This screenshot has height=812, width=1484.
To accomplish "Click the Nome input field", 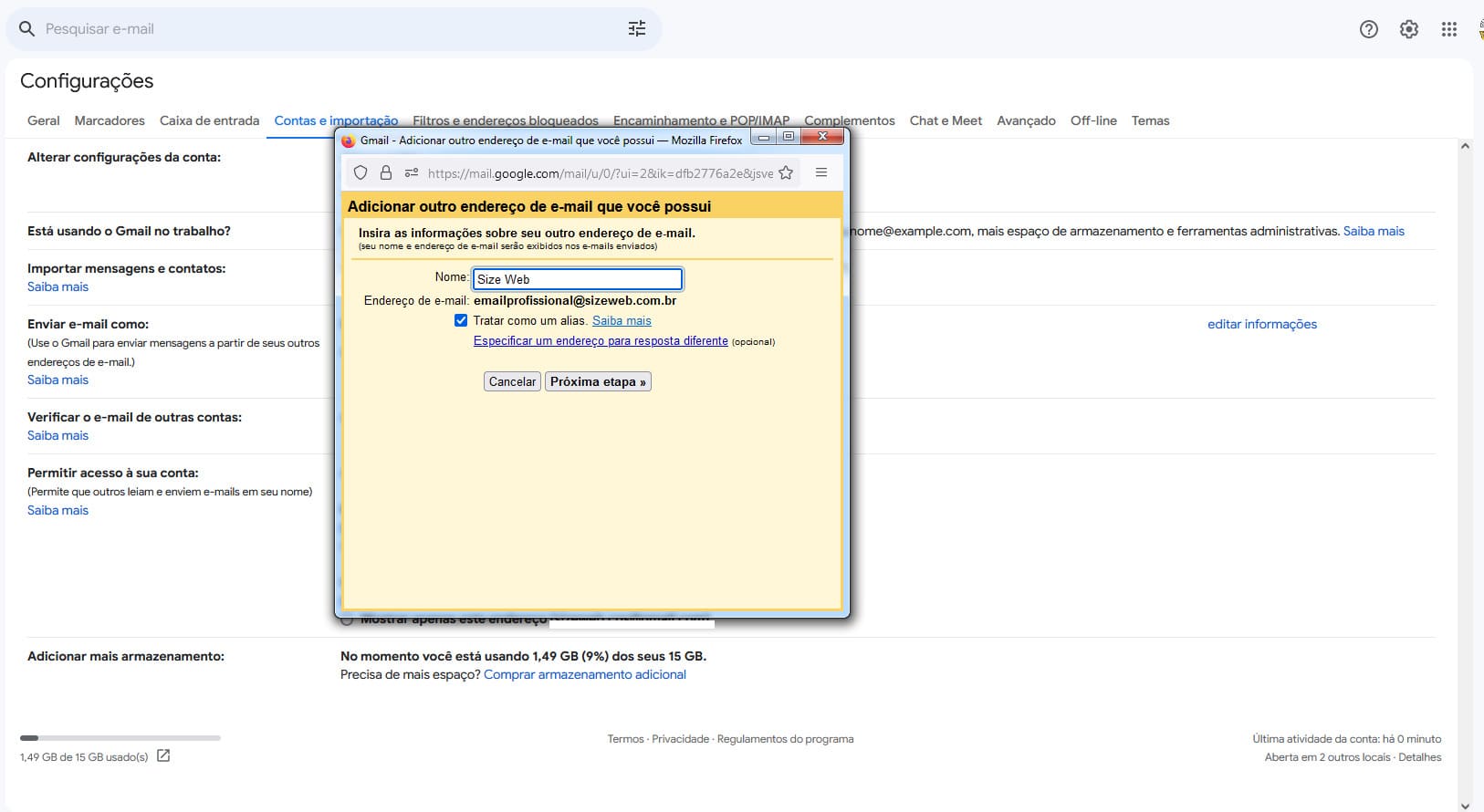I will pyautogui.click(x=577, y=279).
